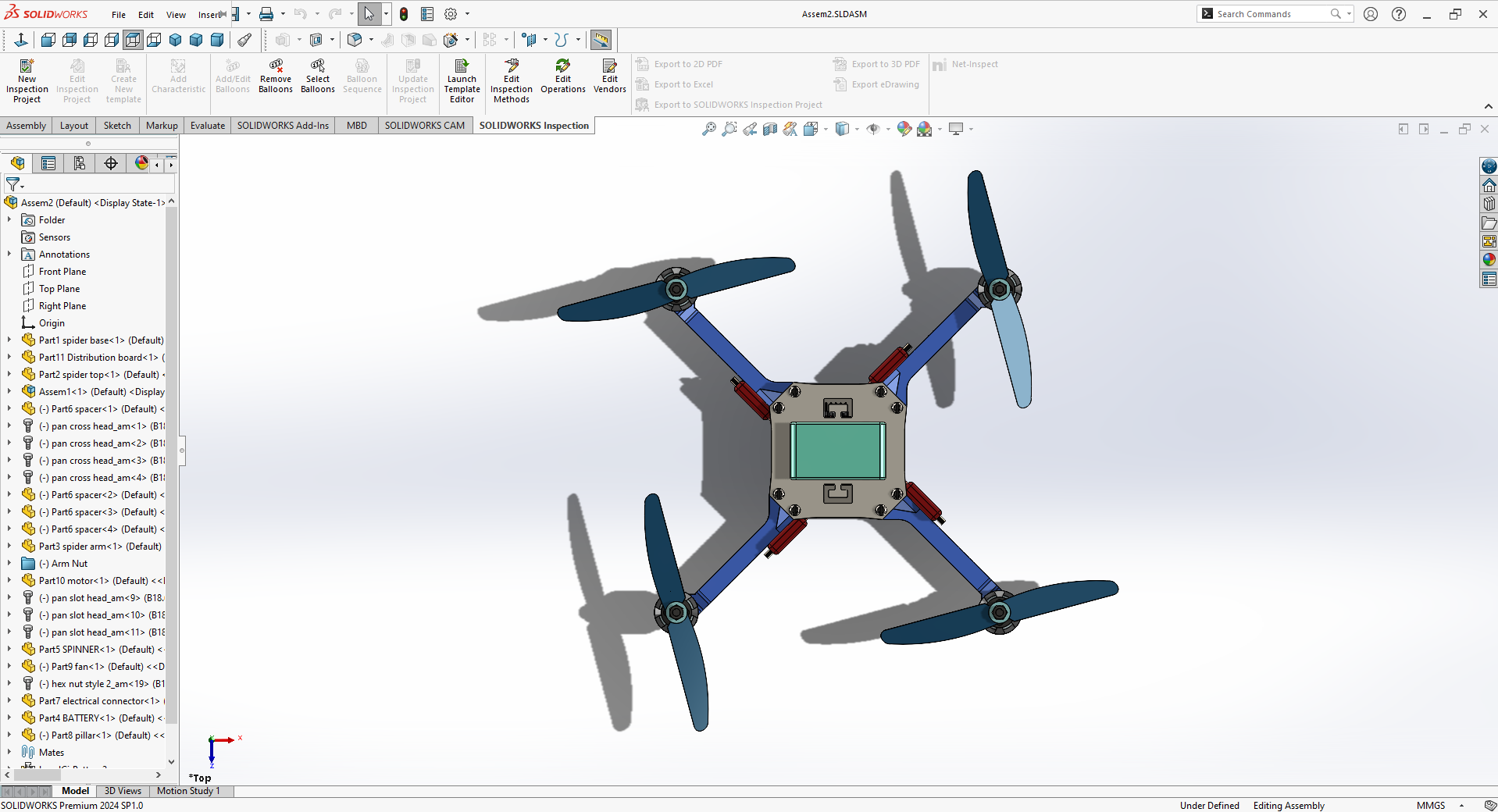The height and width of the screenshot is (812, 1498).
Task: Click the New Inspection Project icon
Action: (27, 66)
